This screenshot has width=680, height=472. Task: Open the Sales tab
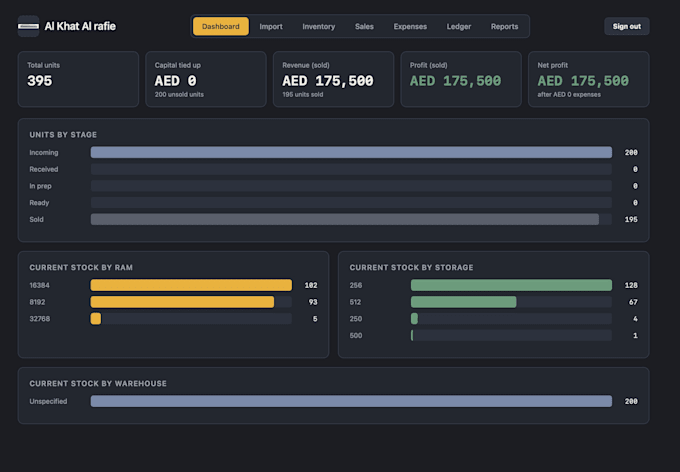tap(364, 26)
